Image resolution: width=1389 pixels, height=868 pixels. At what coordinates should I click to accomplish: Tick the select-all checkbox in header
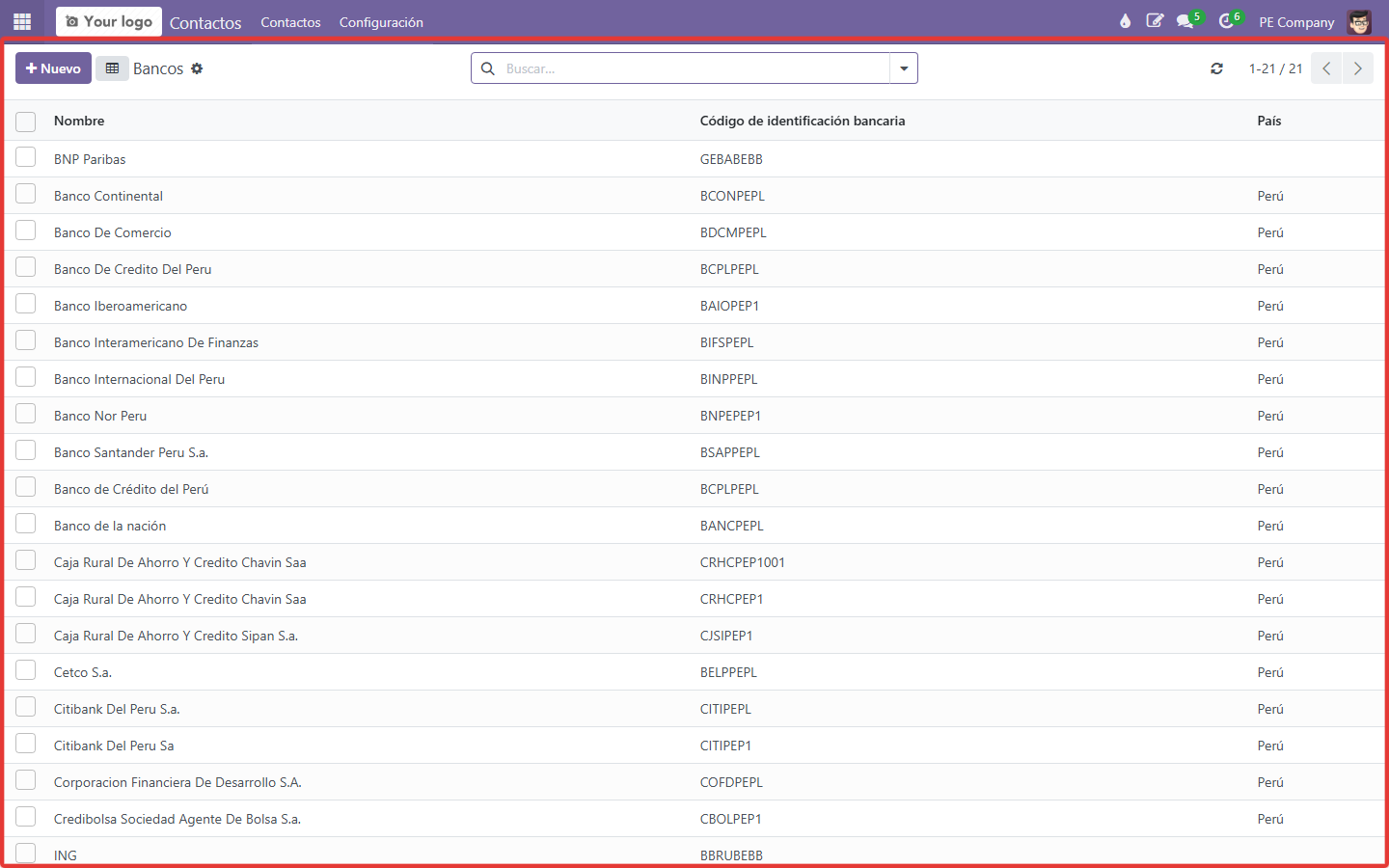pyautogui.click(x=26, y=122)
